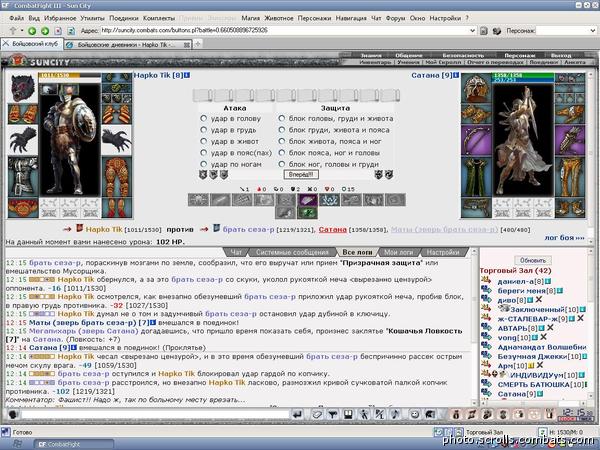The image size is (600, 450).
Task: Select 'блок груди, живота и пояса' defense
Action: 282,130
